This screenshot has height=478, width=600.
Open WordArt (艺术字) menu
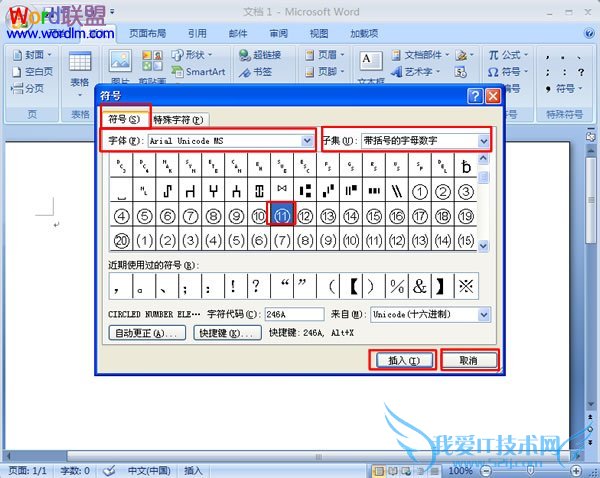coord(416,72)
